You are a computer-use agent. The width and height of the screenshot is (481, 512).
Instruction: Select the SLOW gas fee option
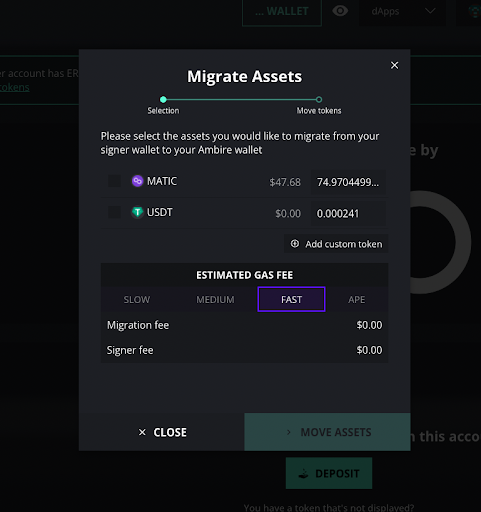(137, 299)
